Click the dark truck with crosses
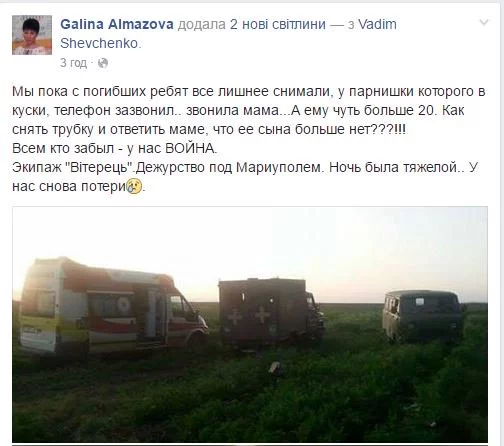Image resolution: width=504 pixels, height=446 pixels. (x=271, y=312)
